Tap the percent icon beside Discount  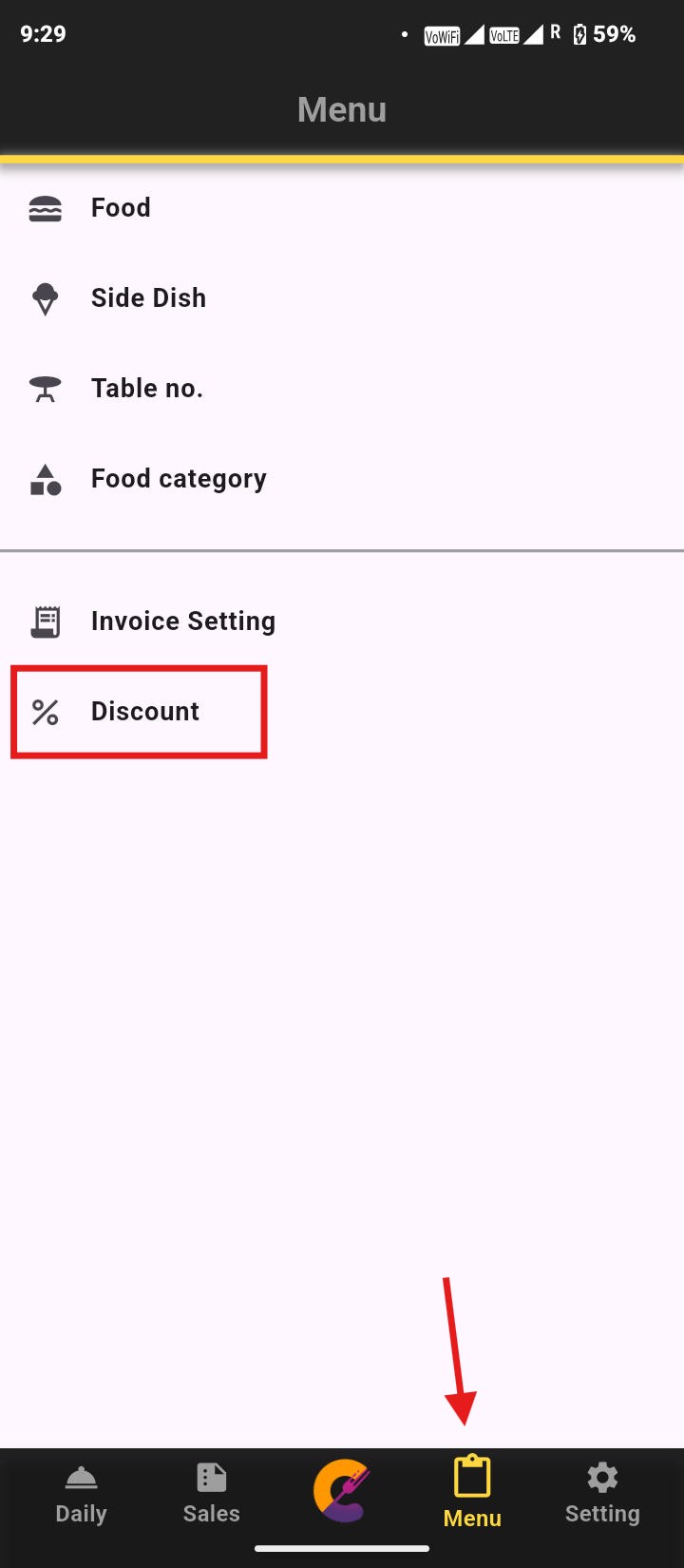(46, 712)
